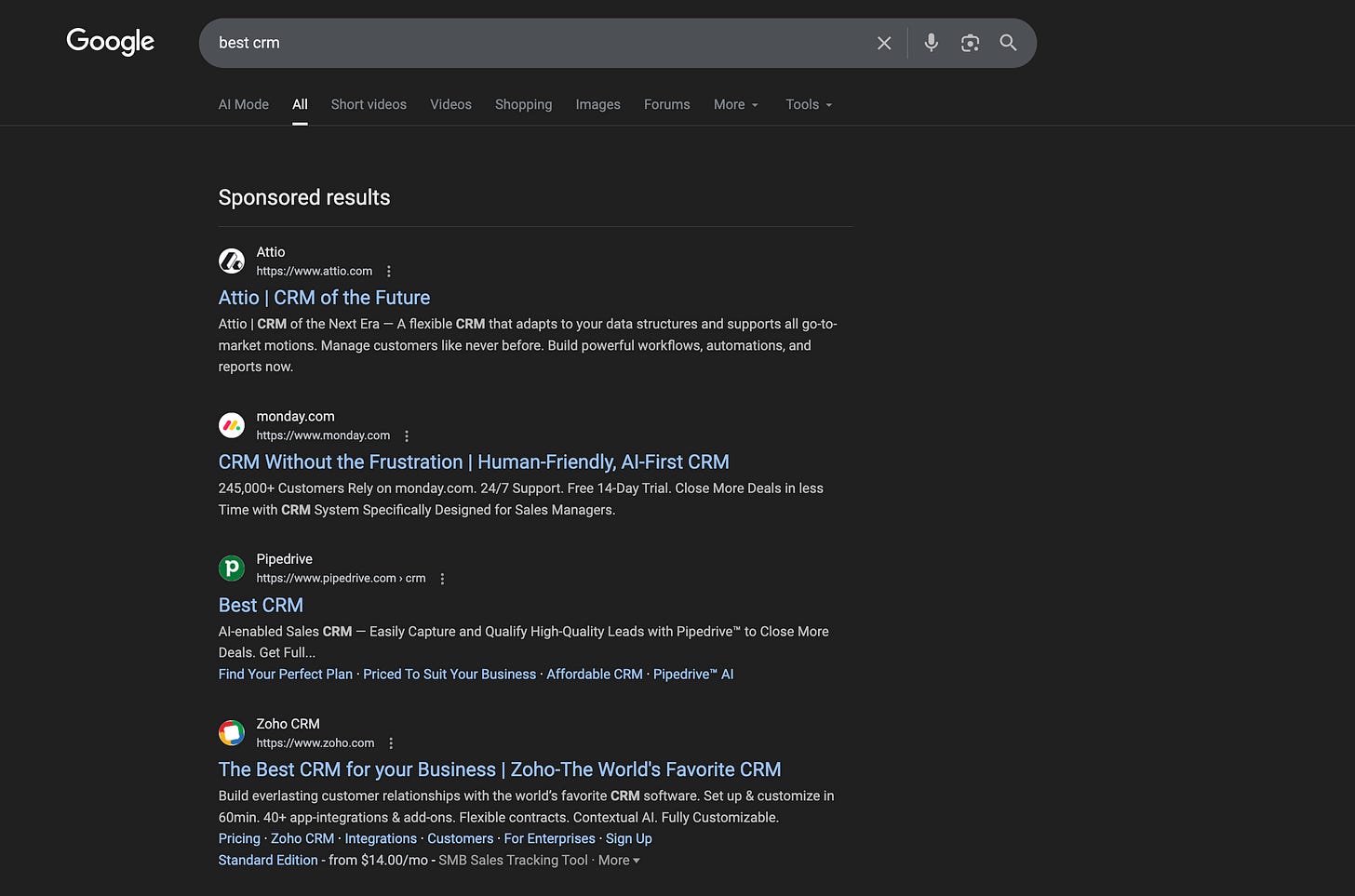Click the https://www.monday.com URL text

[323, 435]
